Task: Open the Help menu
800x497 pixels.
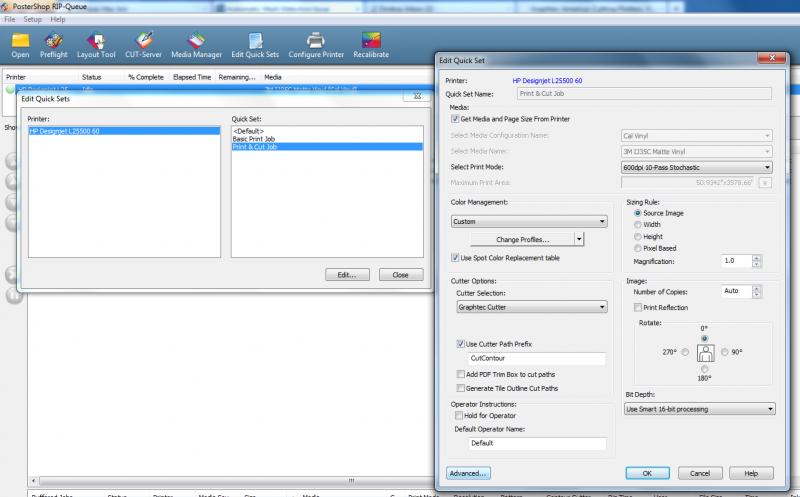Action: pyautogui.click(x=58, y=19)
